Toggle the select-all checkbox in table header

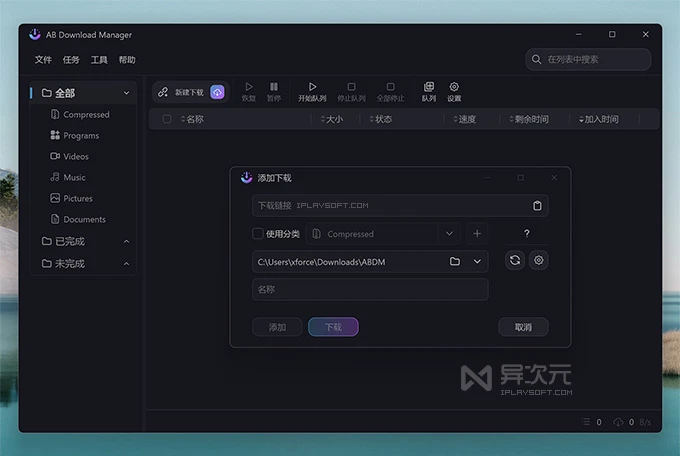167,119
